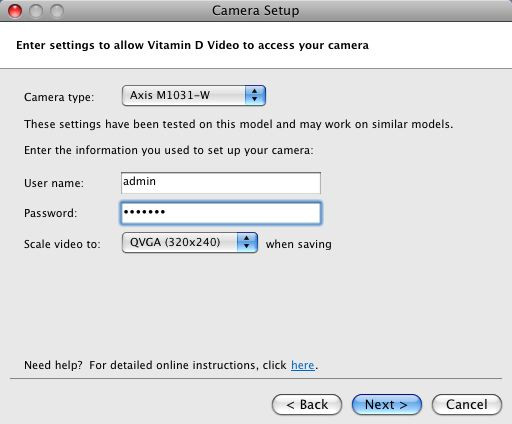Click the 'User name:' label
Viewport: 512px width, 424px height.
pos(54,183)
